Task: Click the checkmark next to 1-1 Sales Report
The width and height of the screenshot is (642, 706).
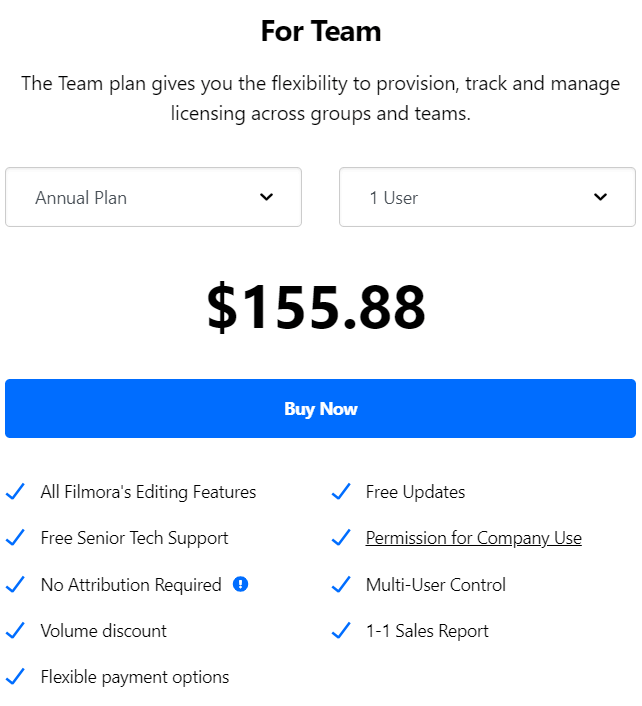Action: tap(340, 631)
